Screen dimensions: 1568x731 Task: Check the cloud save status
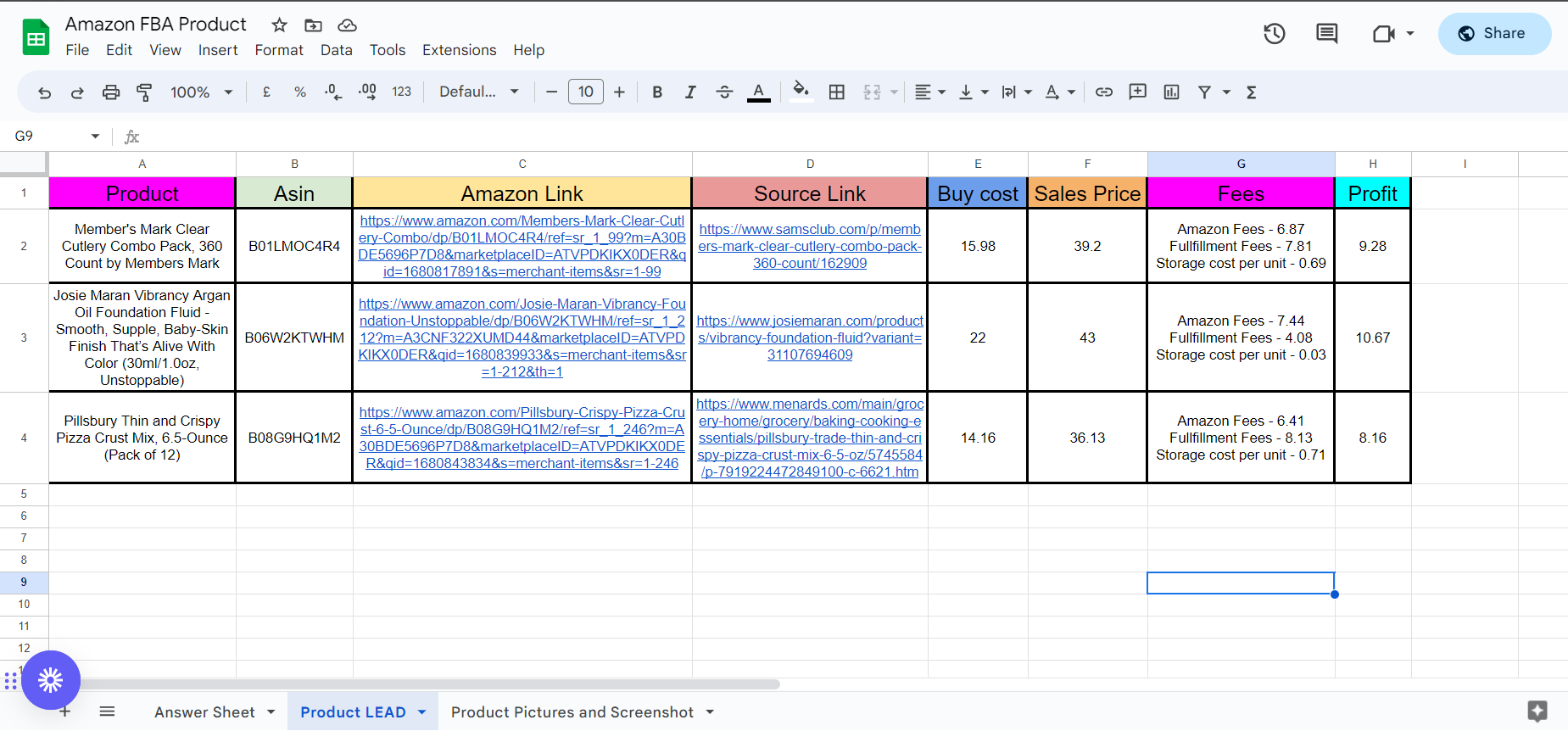click(x=347, y=25)
